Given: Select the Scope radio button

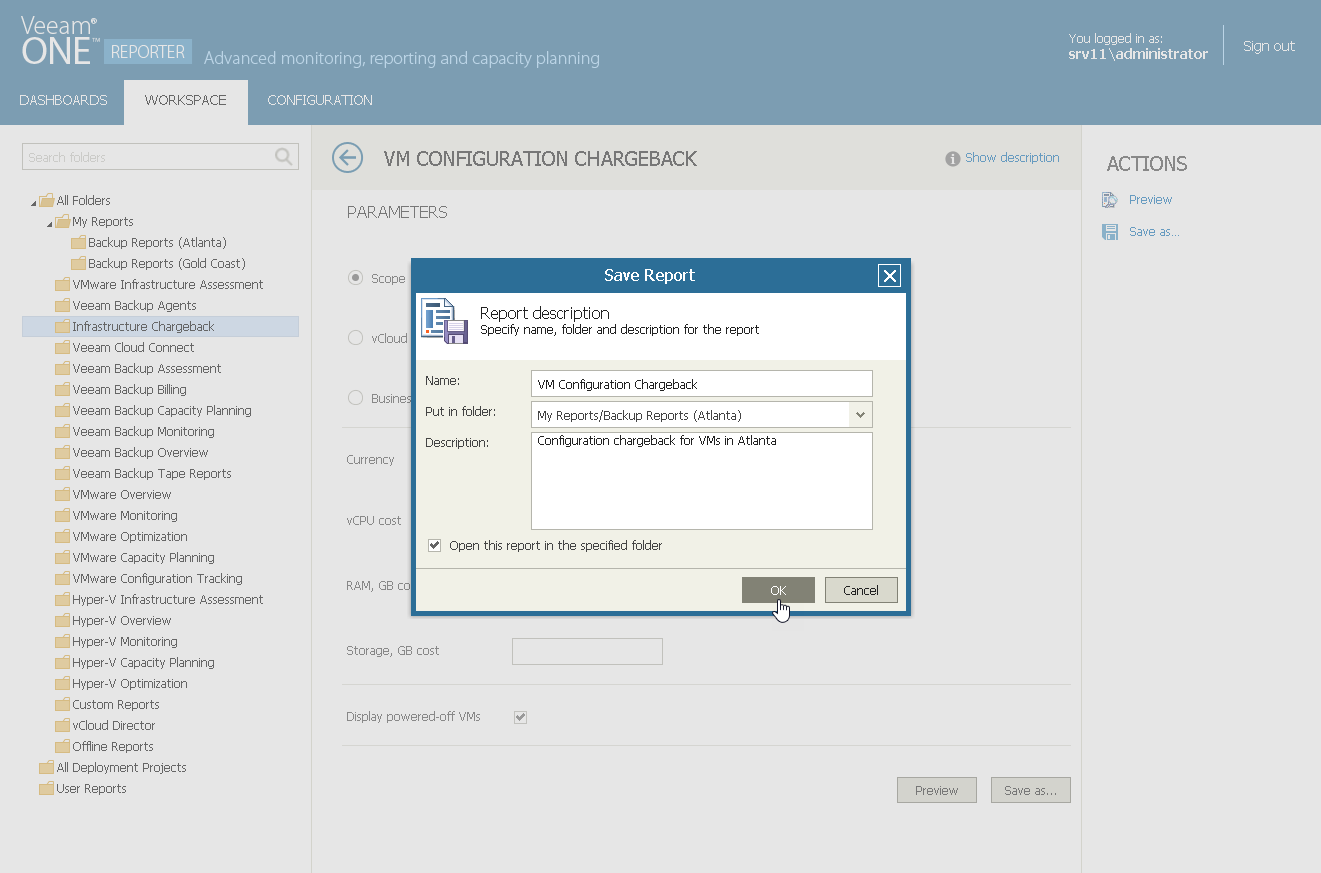Looking at the screenshot, I should 355,278.
